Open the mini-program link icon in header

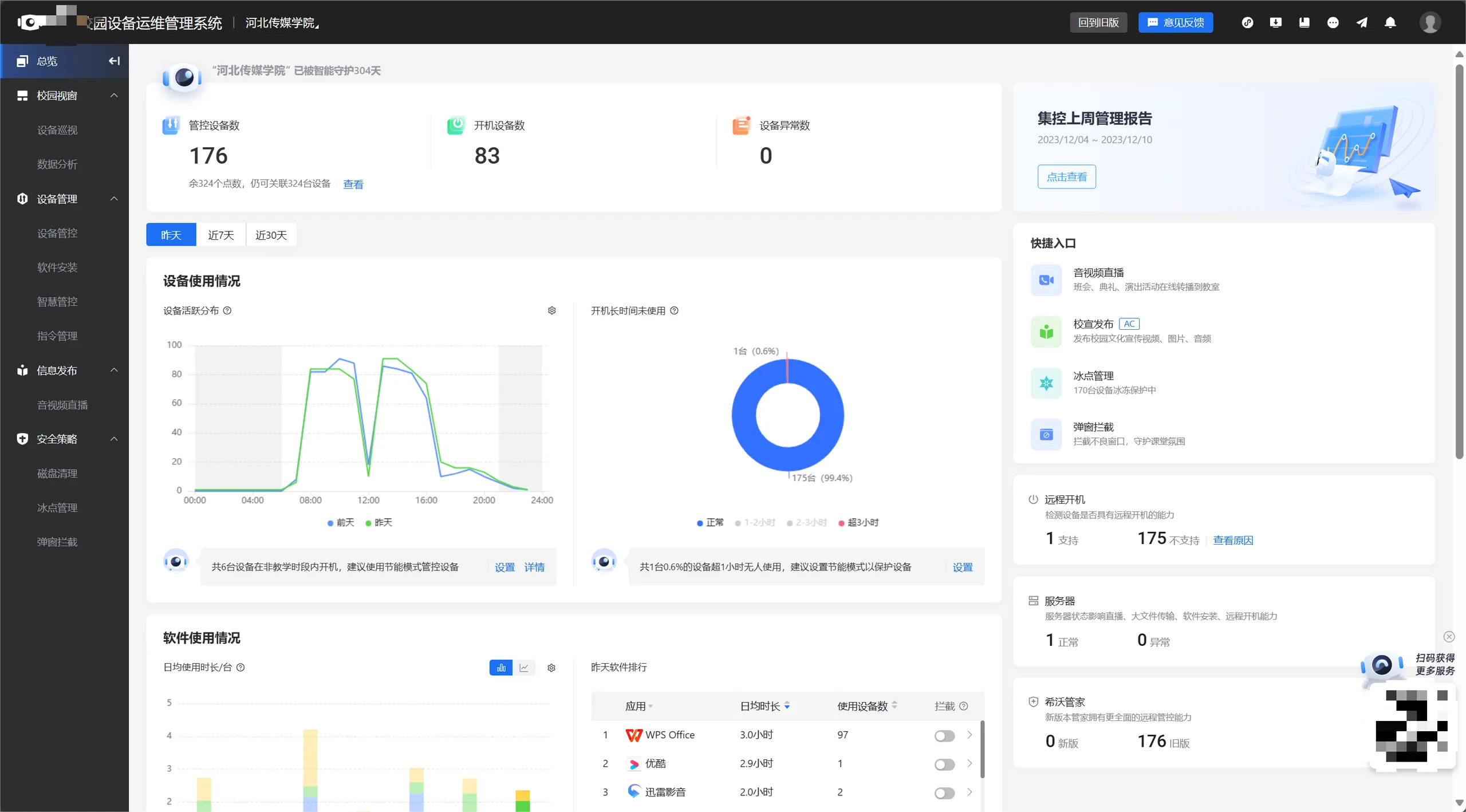pyautogui.click(x=1247, y=22)
